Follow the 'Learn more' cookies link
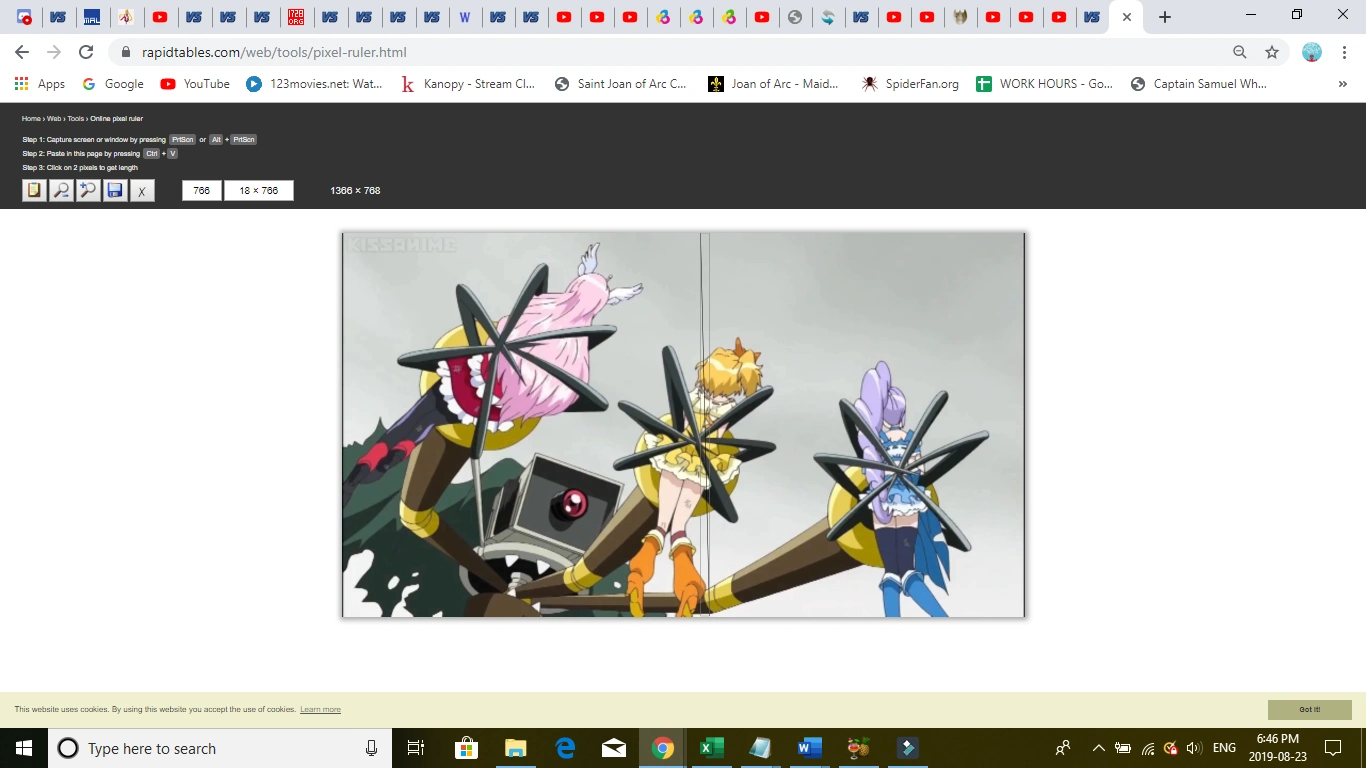 [320, 710]
